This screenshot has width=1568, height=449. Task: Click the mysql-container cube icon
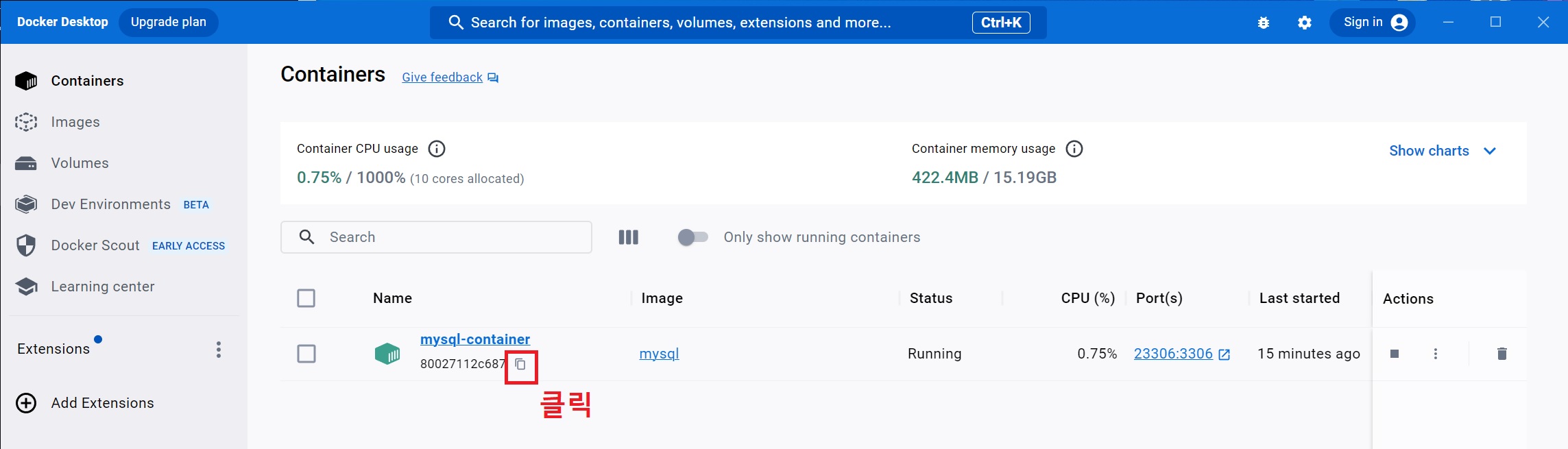[387, 354]
